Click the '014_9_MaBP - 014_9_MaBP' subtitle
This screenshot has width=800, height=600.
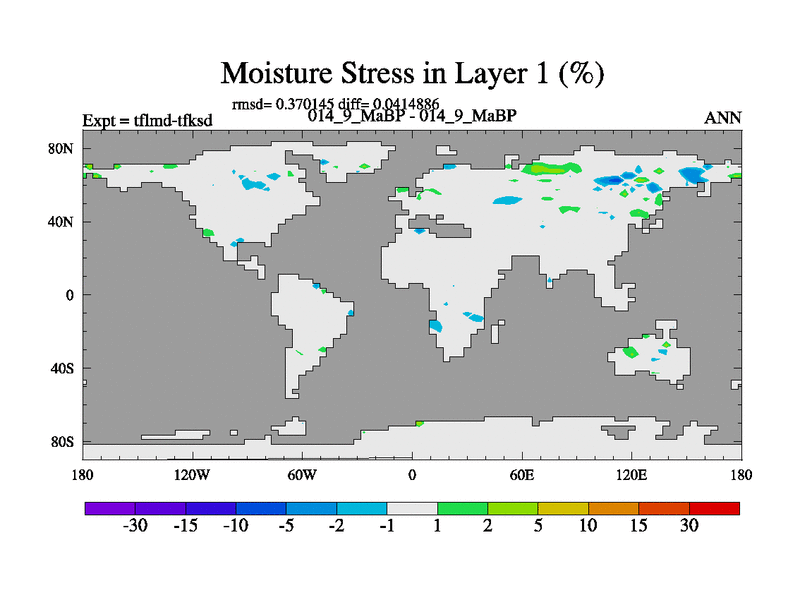click(412, 116)
